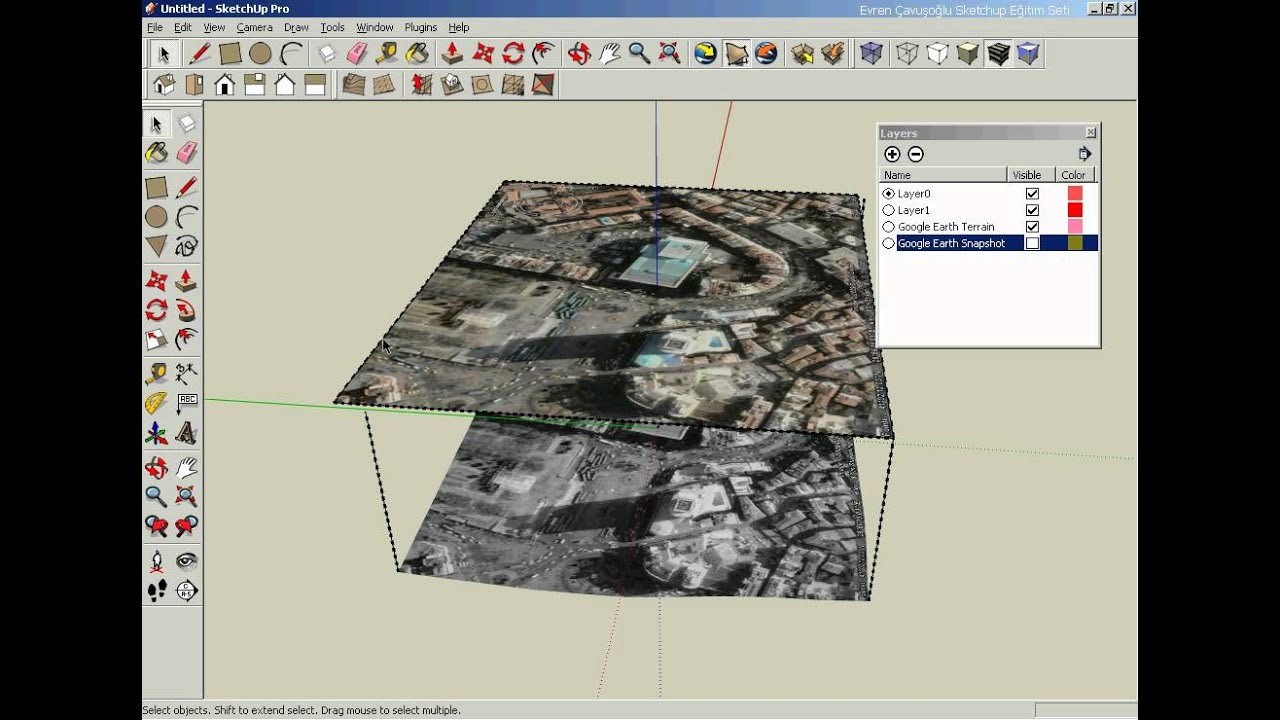This screenshot has width=1280, height=720.
Task: Click Place Model in Google Earth icon
Action: click(x=767, y=53)
